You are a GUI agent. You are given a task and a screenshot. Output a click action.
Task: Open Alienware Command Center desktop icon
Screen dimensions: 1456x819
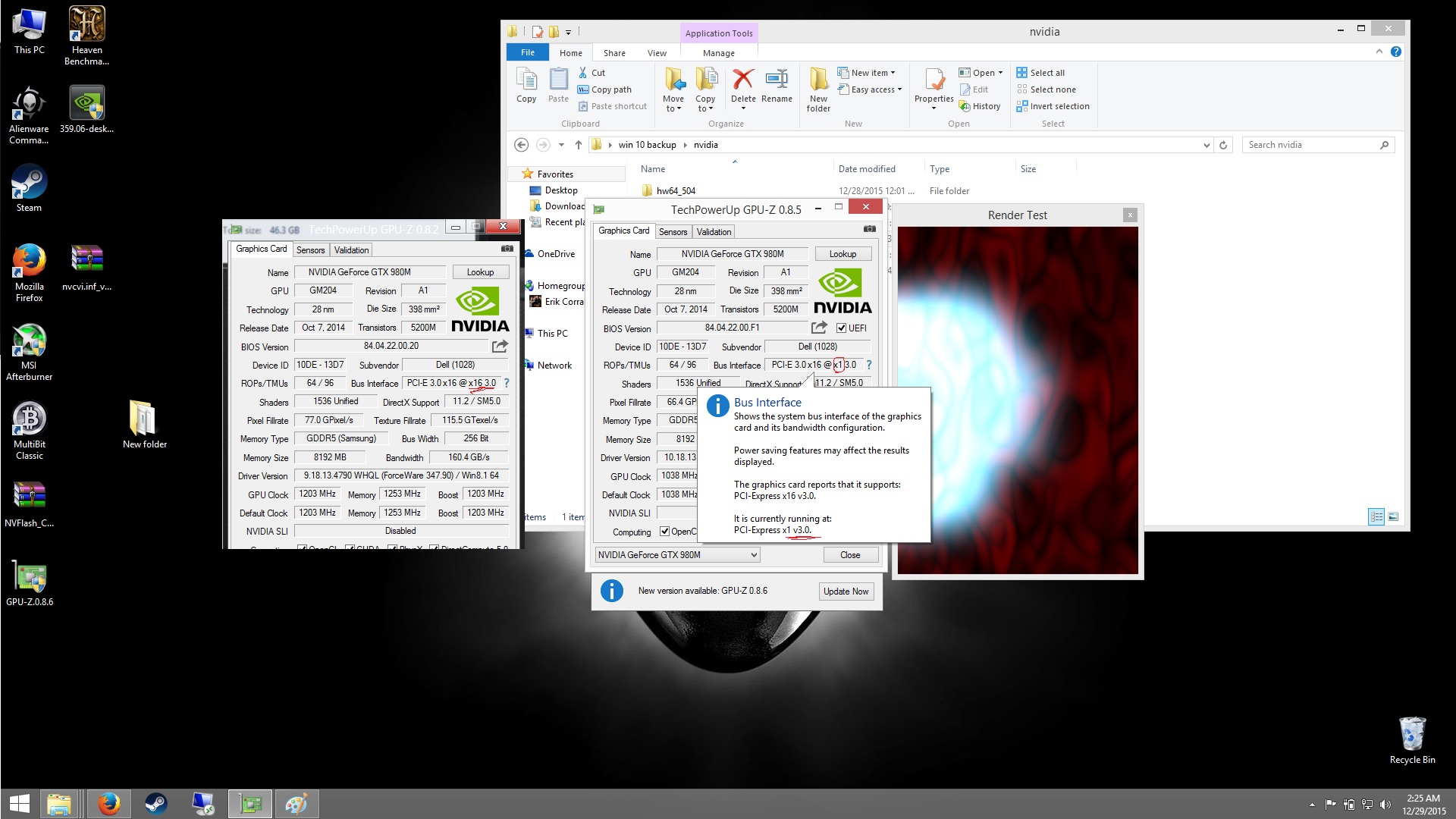pos(29,115)
